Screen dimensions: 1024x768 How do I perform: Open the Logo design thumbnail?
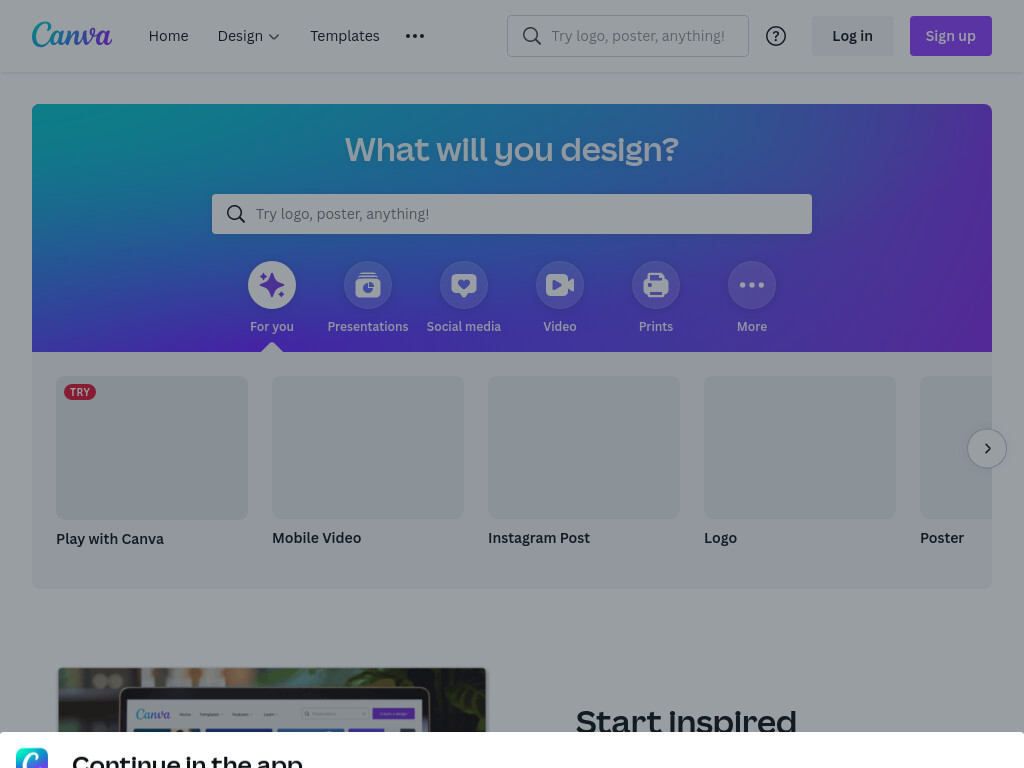(799, 447)
